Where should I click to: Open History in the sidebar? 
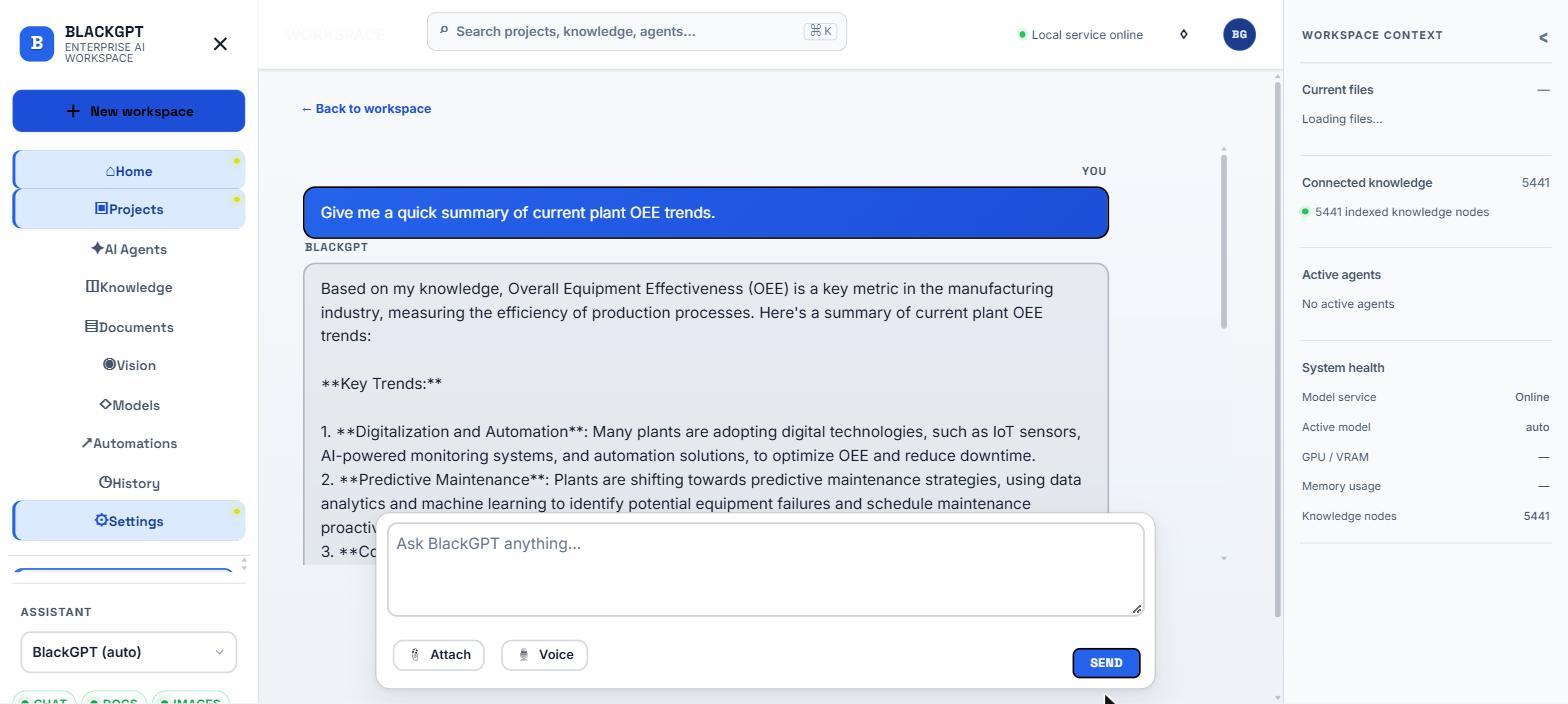click(129, 483)
